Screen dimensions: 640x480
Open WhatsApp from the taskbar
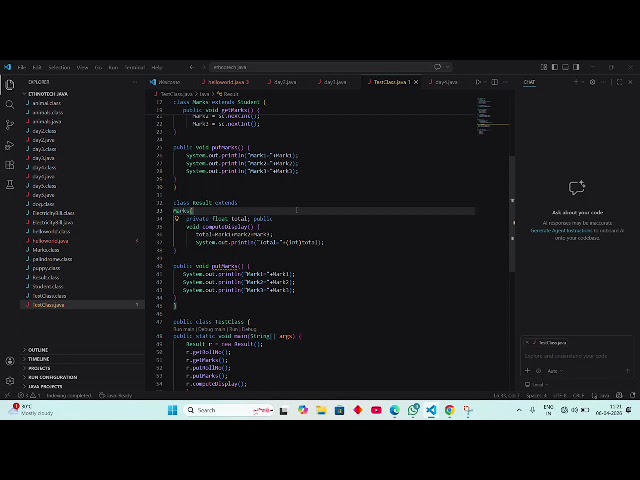tap(413, 410)
